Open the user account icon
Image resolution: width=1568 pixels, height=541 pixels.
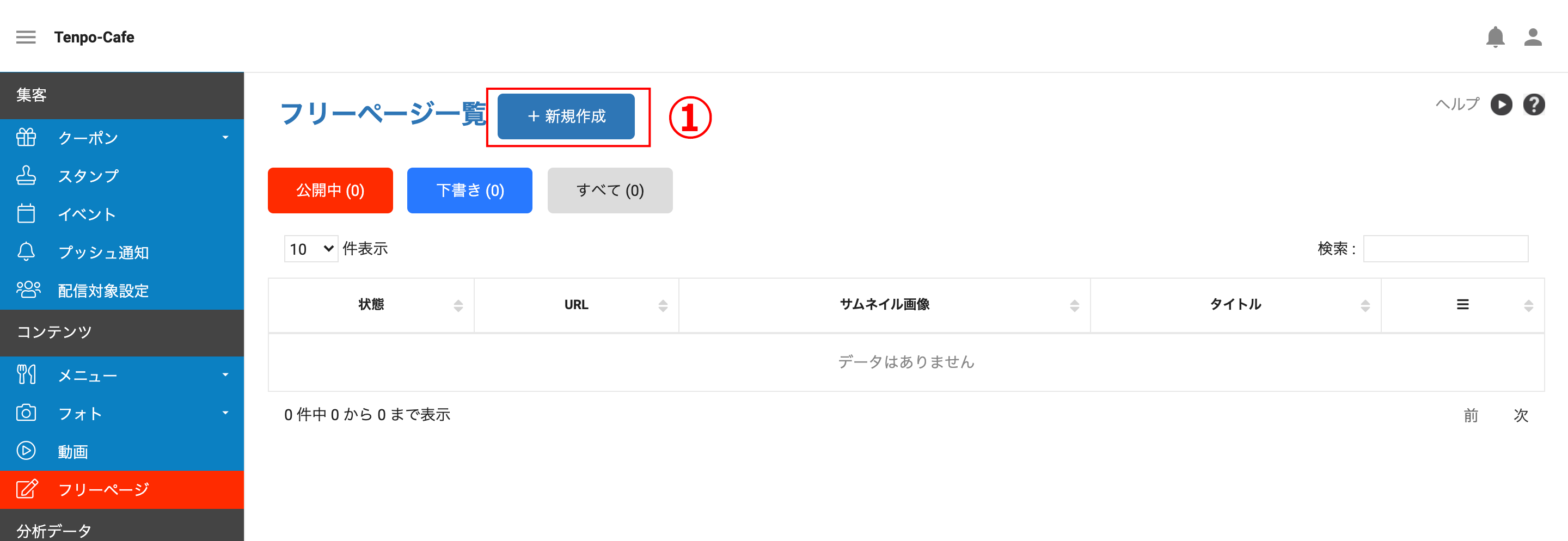(x=1533, y=37)
